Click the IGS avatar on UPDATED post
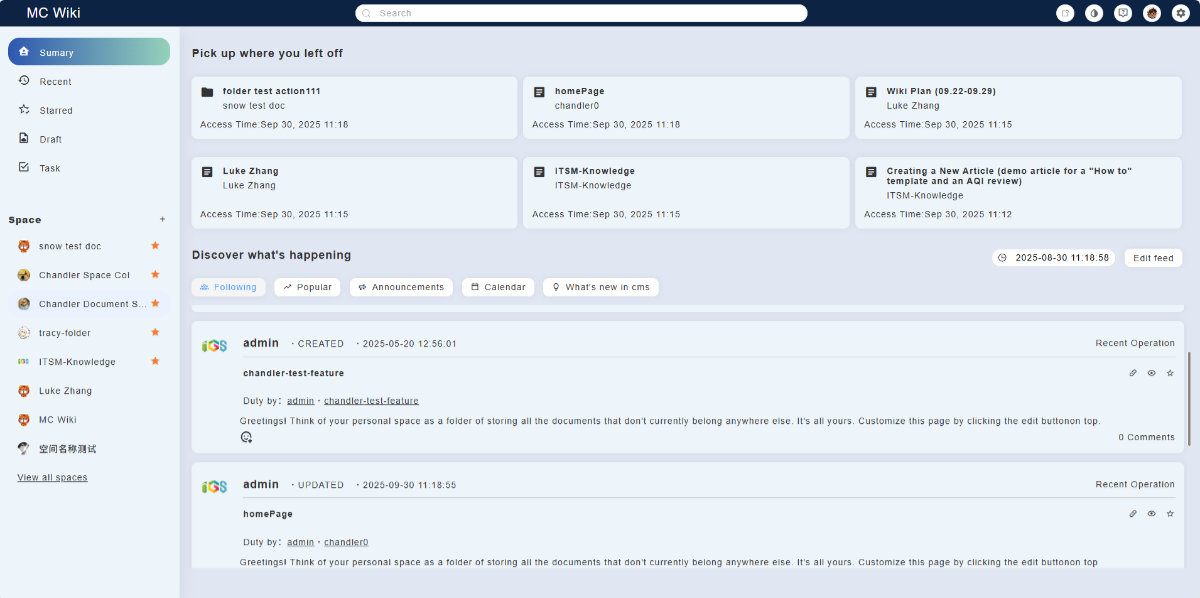Screen dimensions: 1200x598 [214, 487]
